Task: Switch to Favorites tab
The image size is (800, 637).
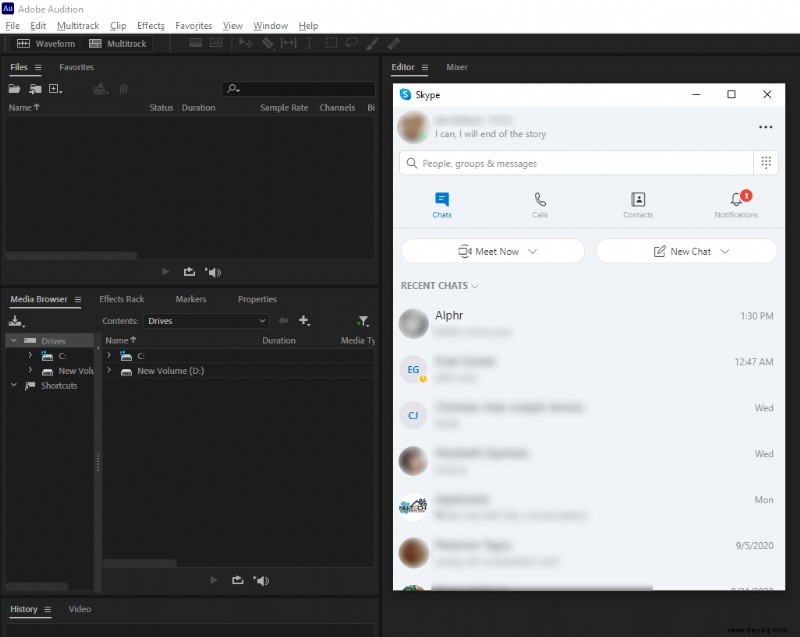Action: point(77,67)
